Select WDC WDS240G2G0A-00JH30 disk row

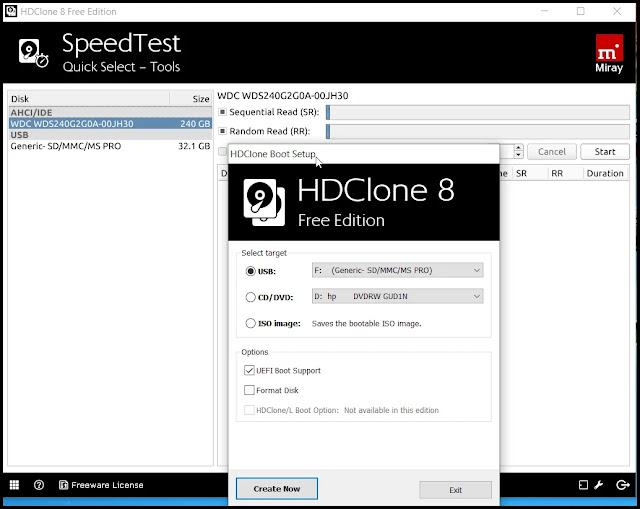coord(110,124)
